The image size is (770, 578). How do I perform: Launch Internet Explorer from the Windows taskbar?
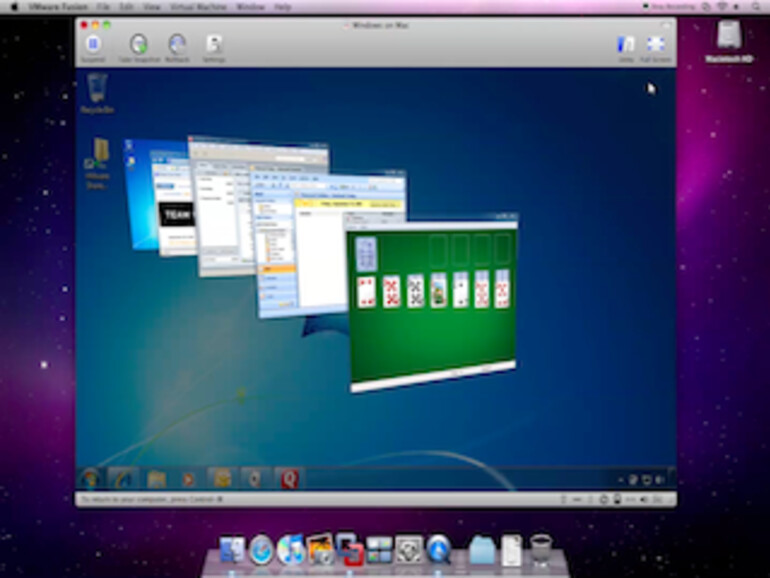click(123, 479)
